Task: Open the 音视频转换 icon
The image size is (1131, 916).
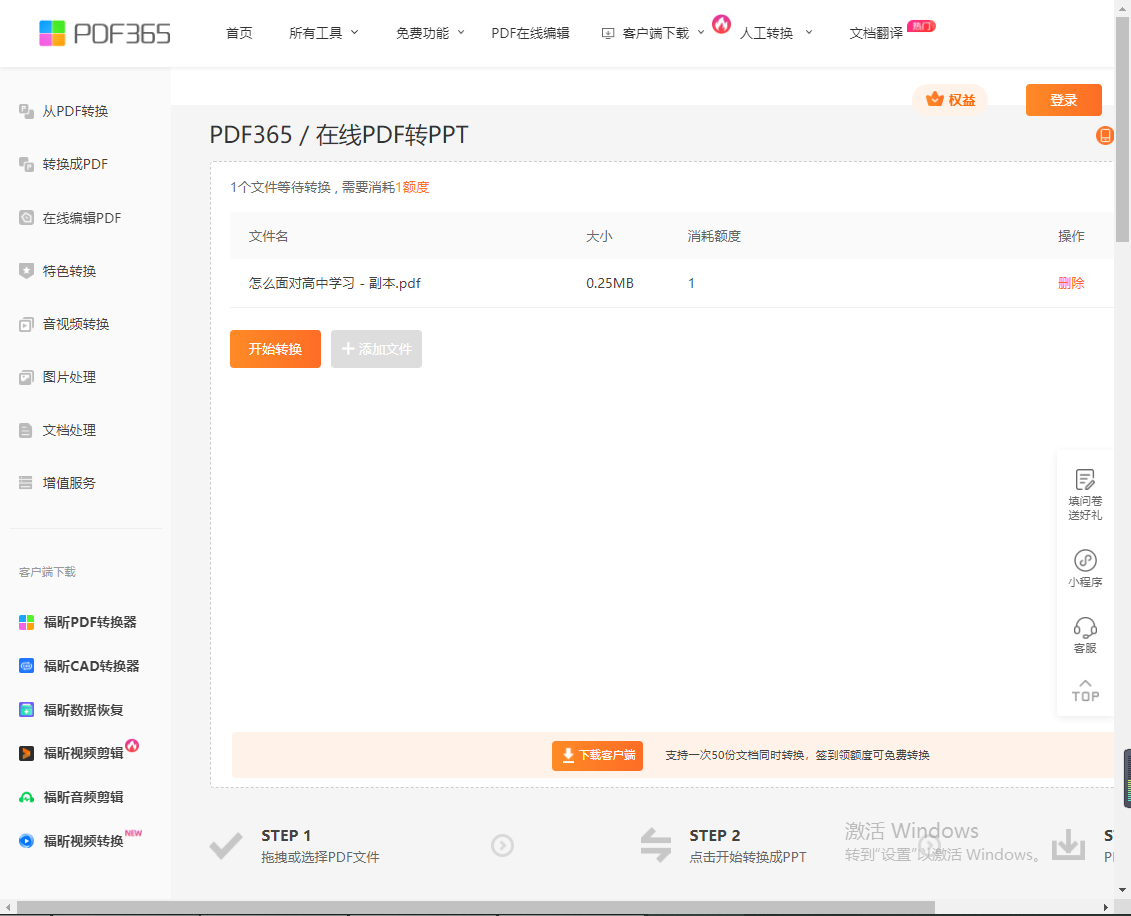Action: pos(27,325)
